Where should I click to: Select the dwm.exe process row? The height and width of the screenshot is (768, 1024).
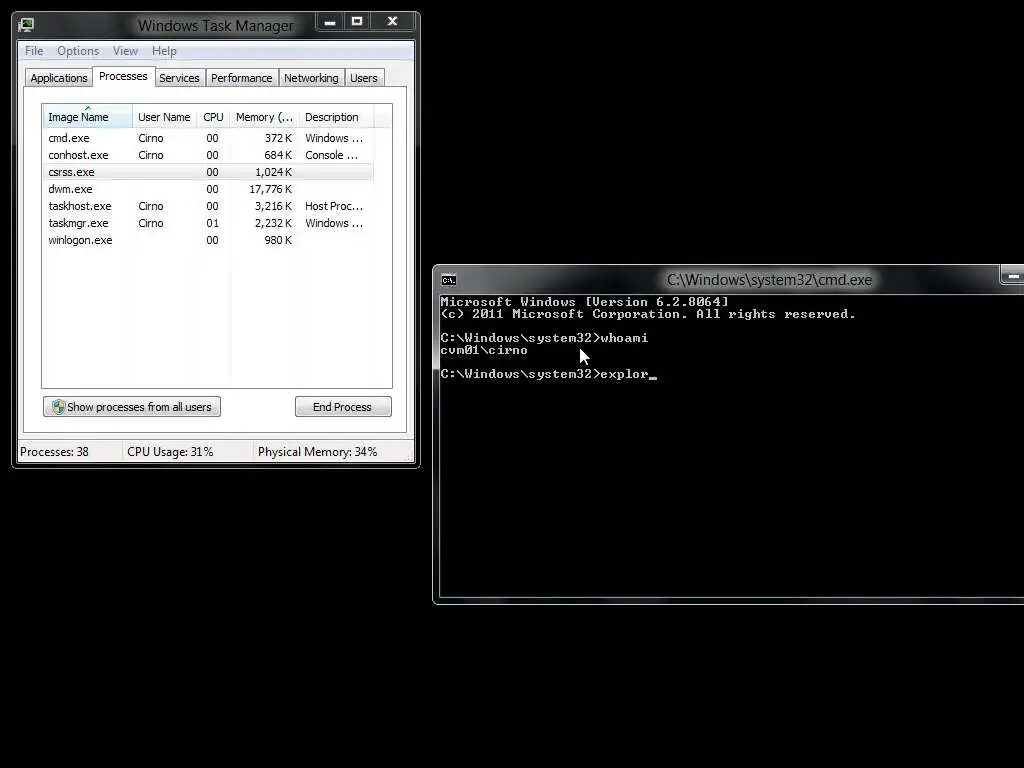tap(208, 189)
